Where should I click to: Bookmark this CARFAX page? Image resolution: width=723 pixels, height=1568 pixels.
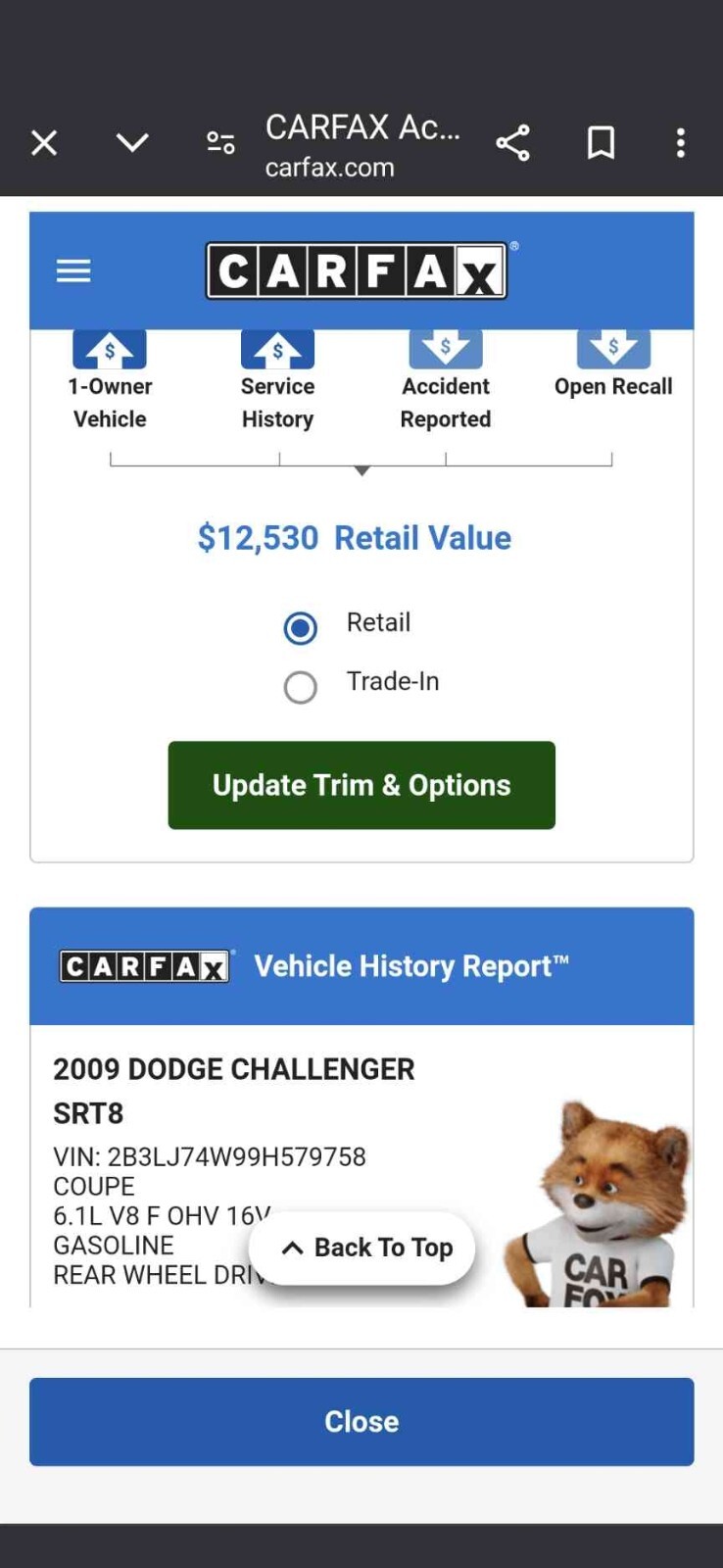pyautogui.click(x=601, y=143)
